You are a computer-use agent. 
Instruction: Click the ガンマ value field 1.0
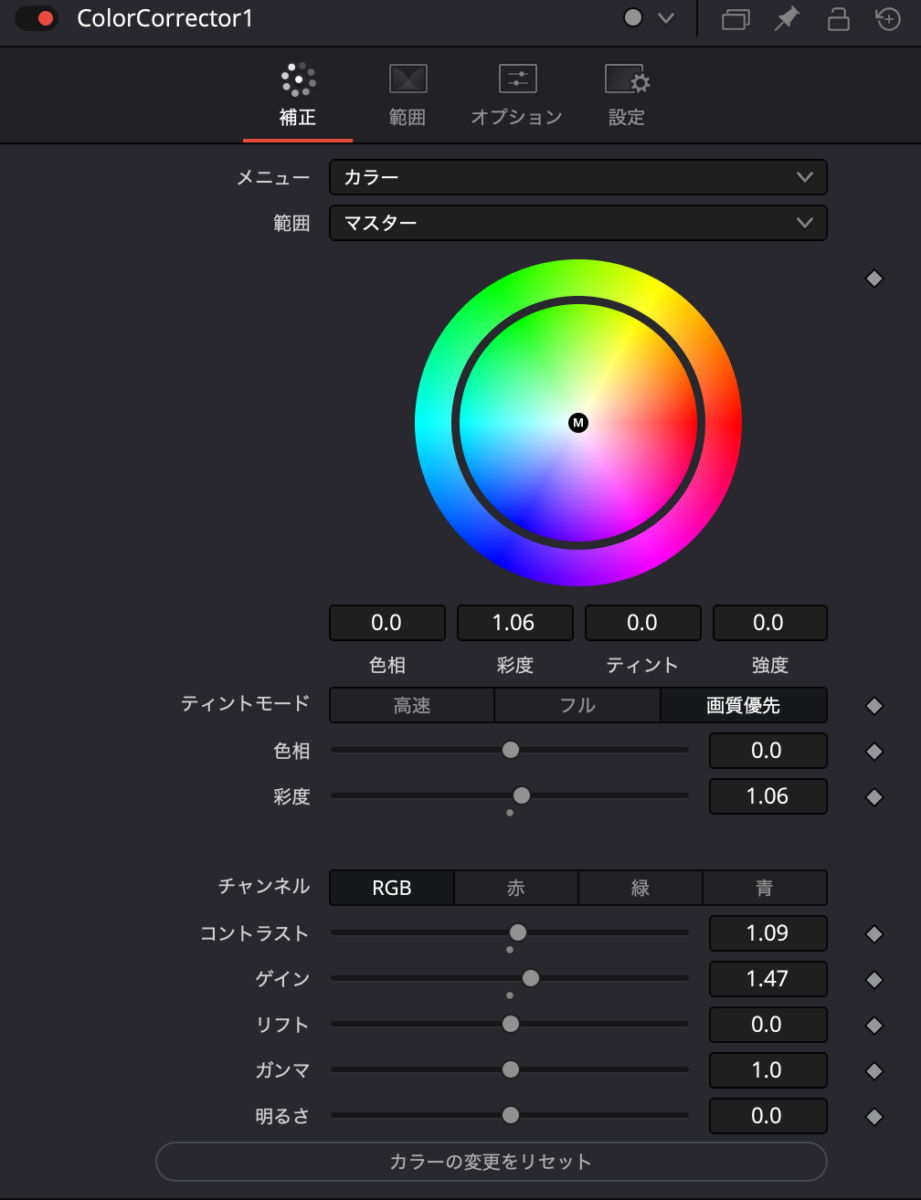(768, 1071)
